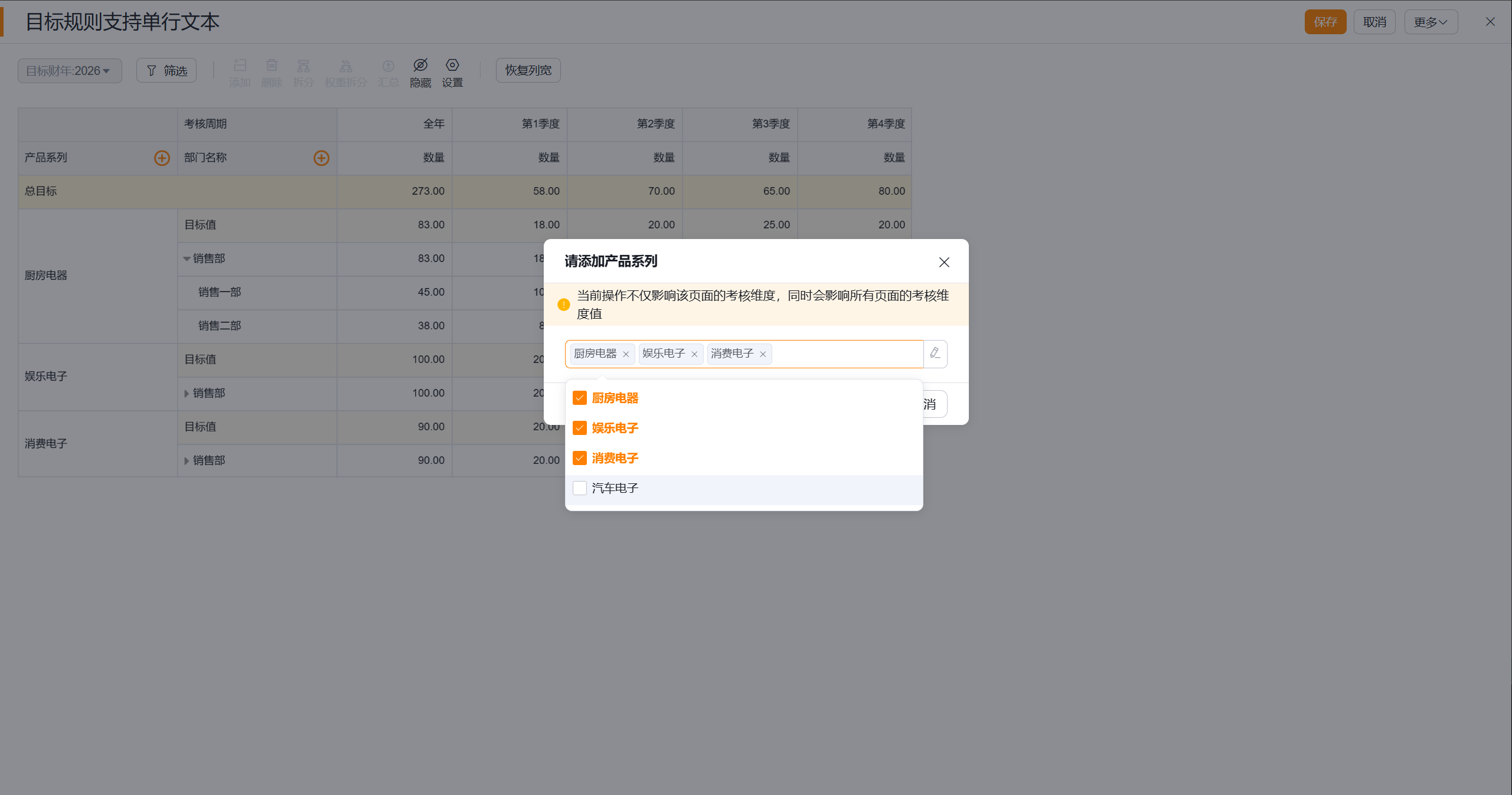Uncheck the 厨房电器 checkbox
The height and width of the screenshot is (795, 1512).
[x=580, y=398]
